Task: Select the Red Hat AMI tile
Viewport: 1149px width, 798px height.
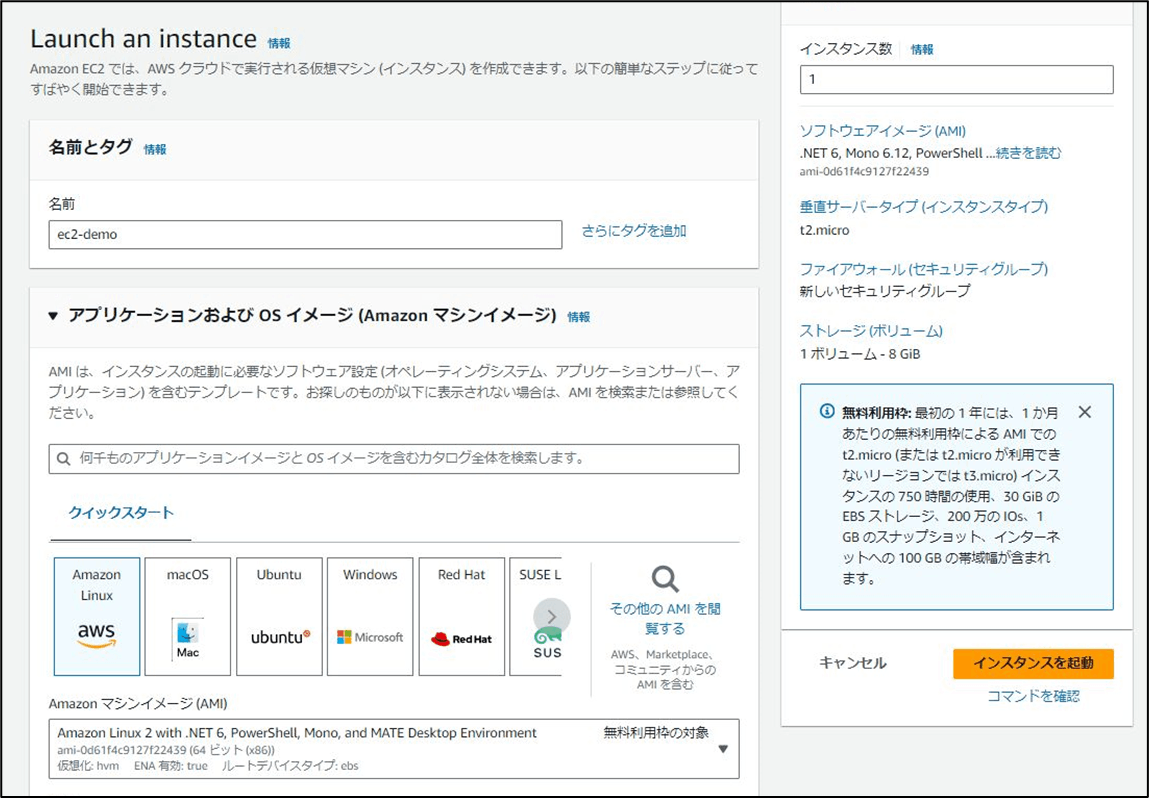Action: coord(462,616)
